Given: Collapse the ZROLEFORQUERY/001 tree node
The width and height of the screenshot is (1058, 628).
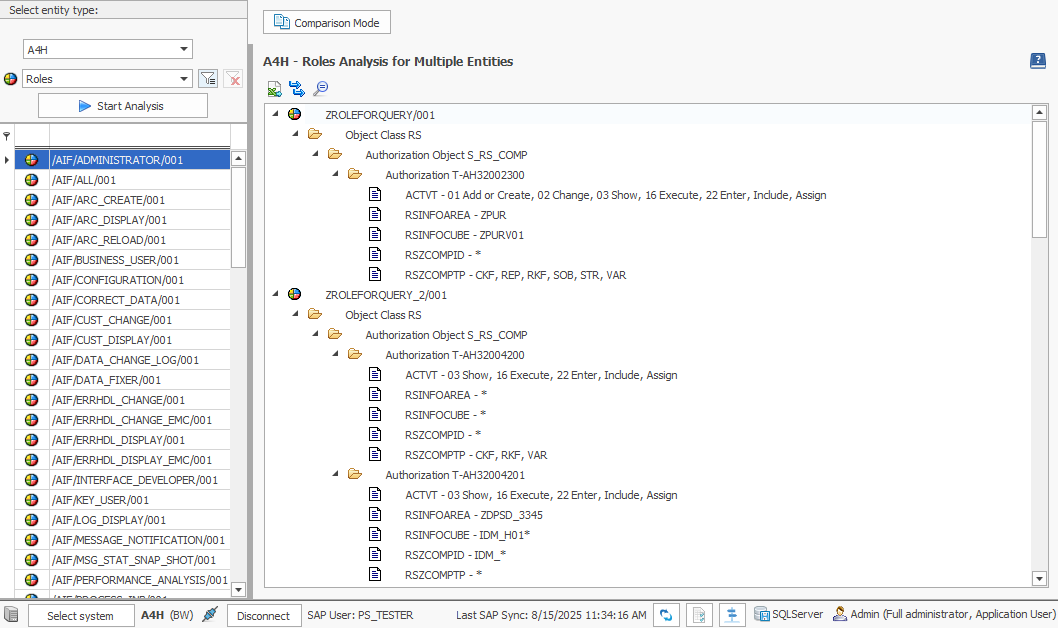Looking at the screenshot, I should pos(275,115).
